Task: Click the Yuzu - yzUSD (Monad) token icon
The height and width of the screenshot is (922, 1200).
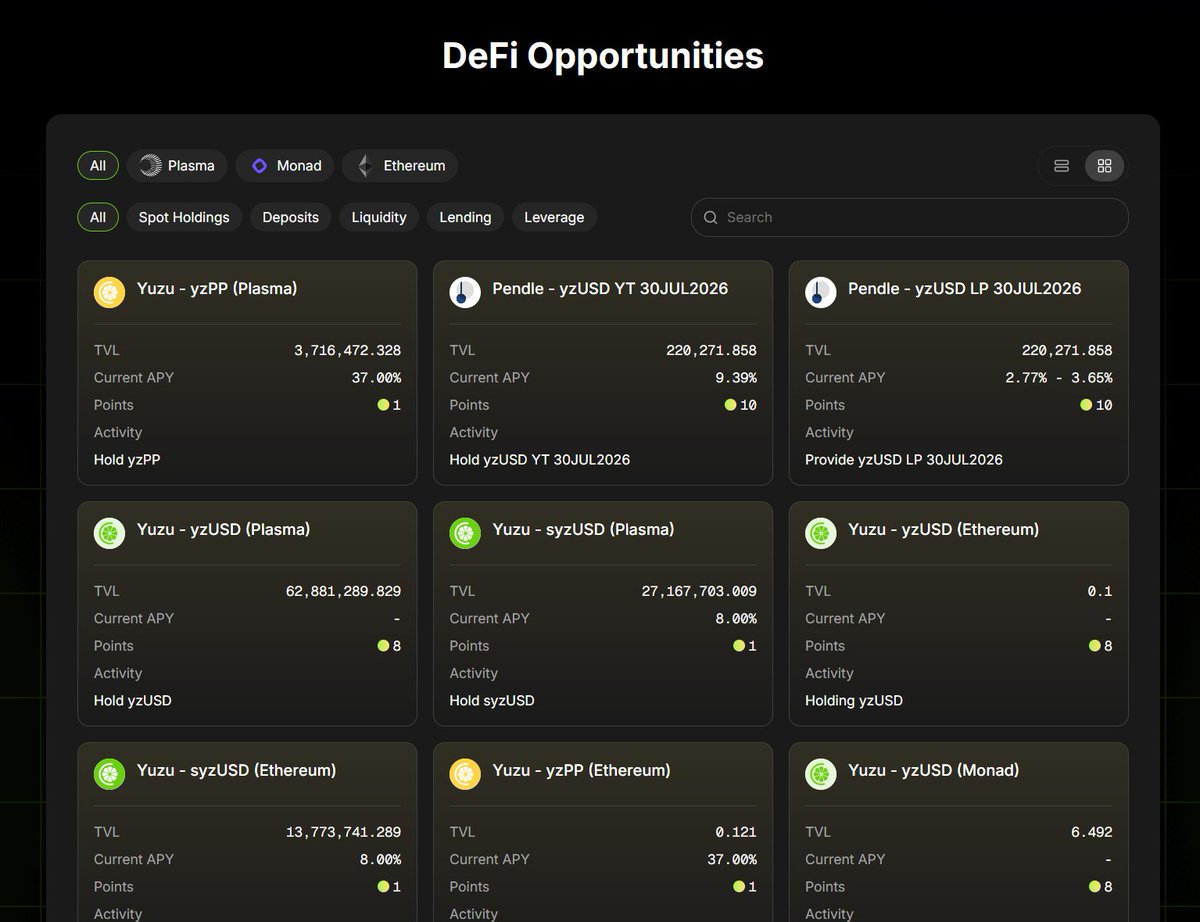Action: coord(821,774)
